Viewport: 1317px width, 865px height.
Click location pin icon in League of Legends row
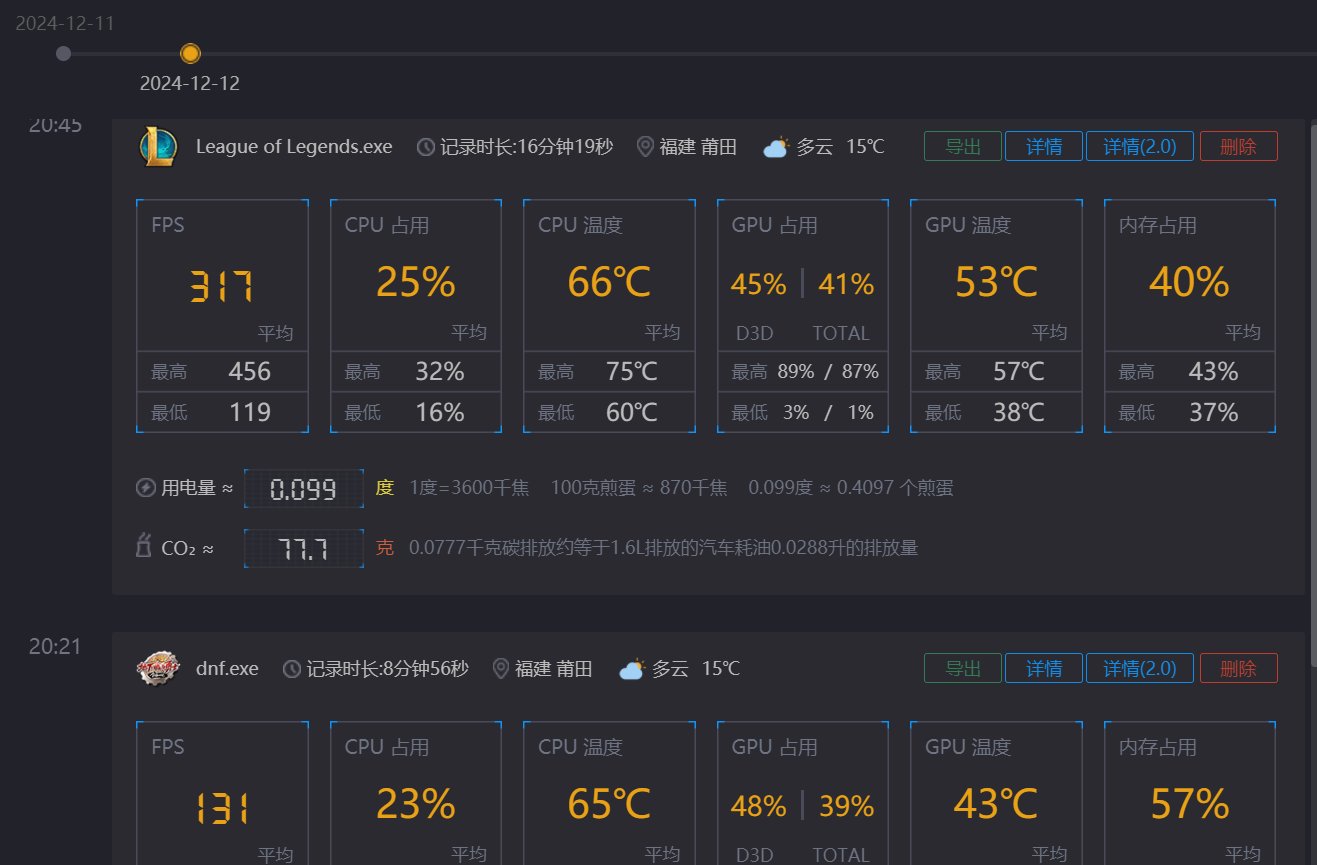[645, 147]
